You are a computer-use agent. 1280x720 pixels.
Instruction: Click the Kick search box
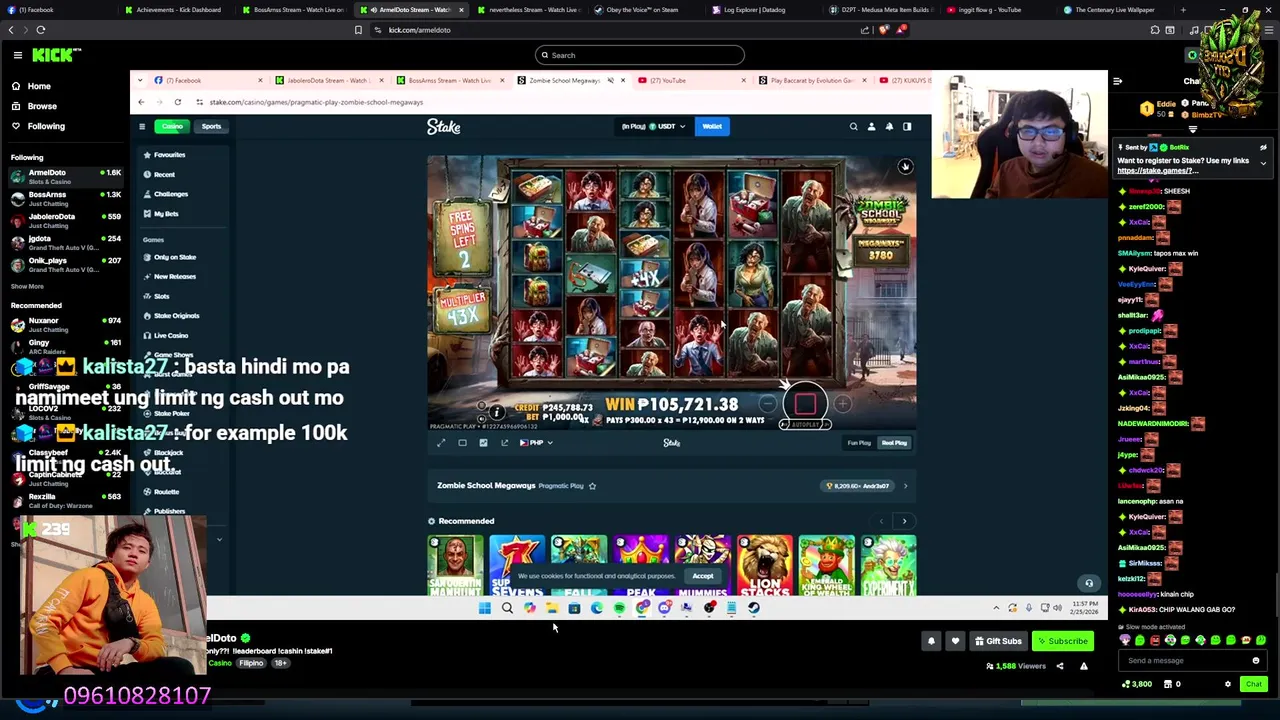640,55
